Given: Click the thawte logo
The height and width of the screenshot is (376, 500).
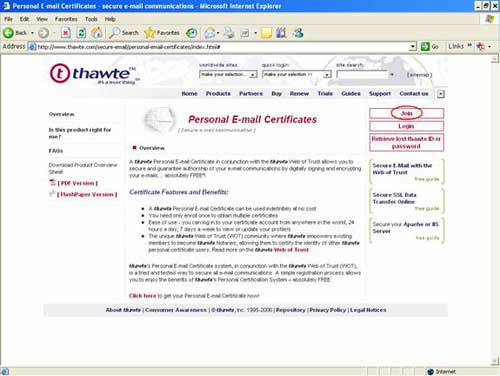Looking at the screenshot, I should tap(94, 74).
